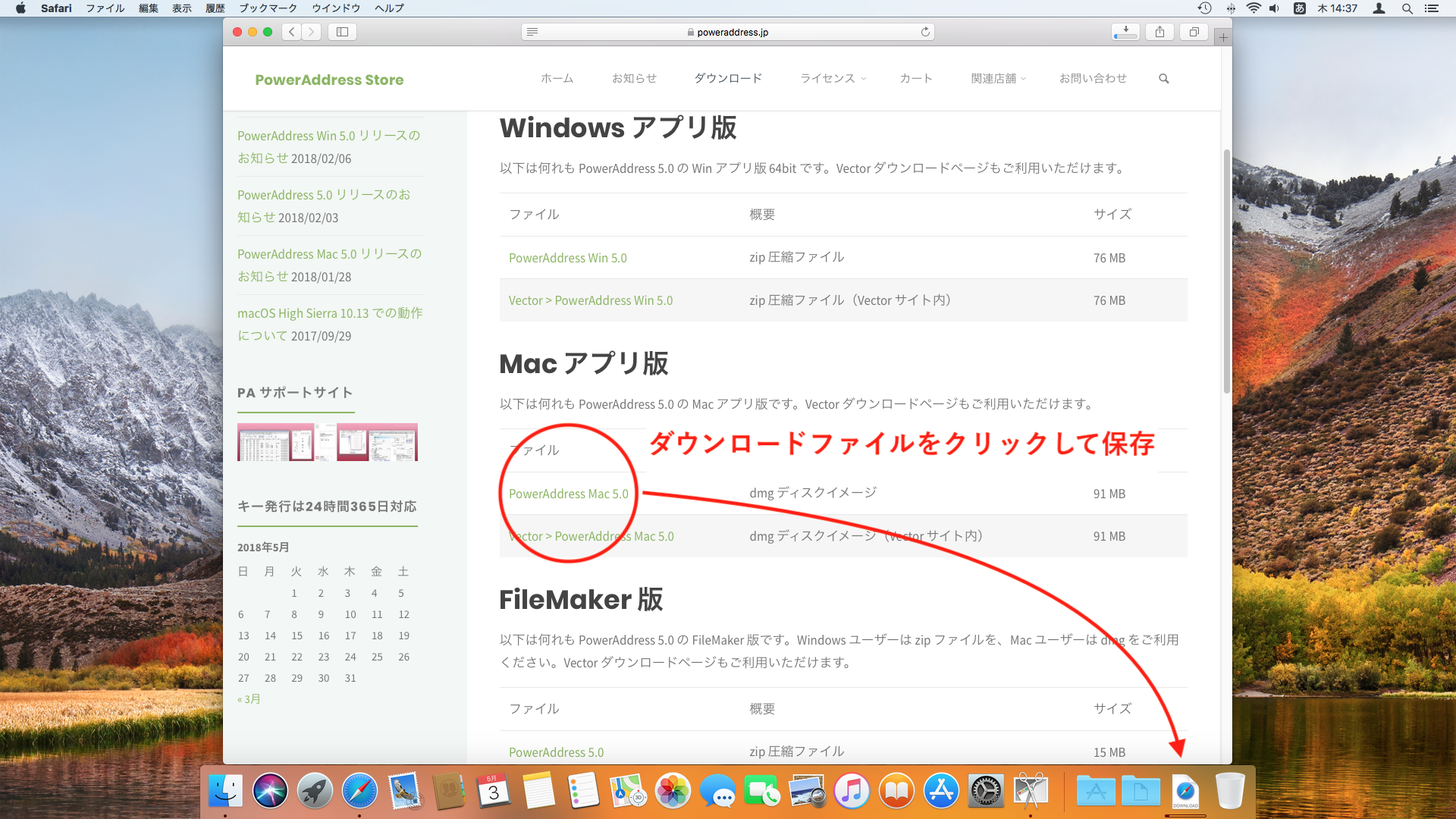Go to previous month « 3月 link
This screenshot has width=1456, height=819.
click(249, 699)
